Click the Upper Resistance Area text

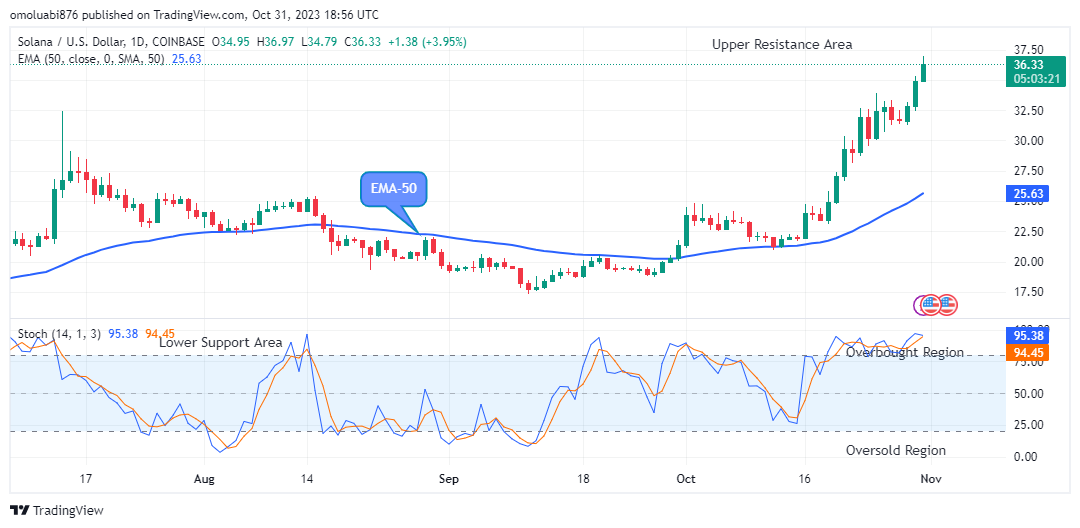782,45
